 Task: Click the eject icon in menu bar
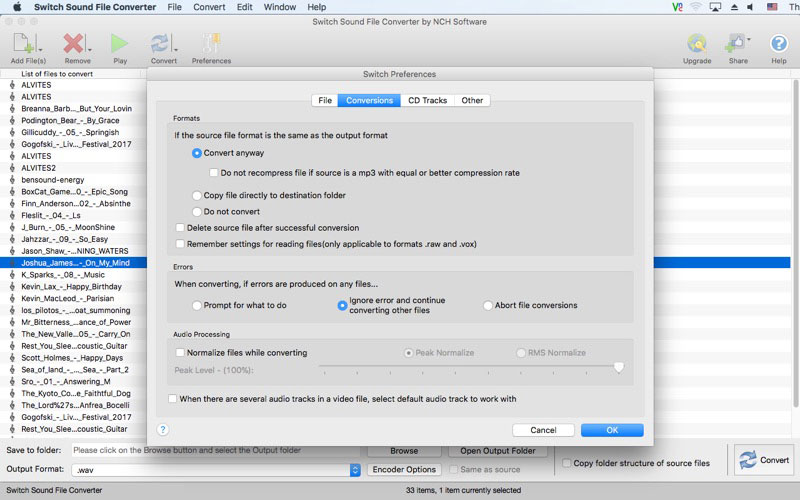734,7
